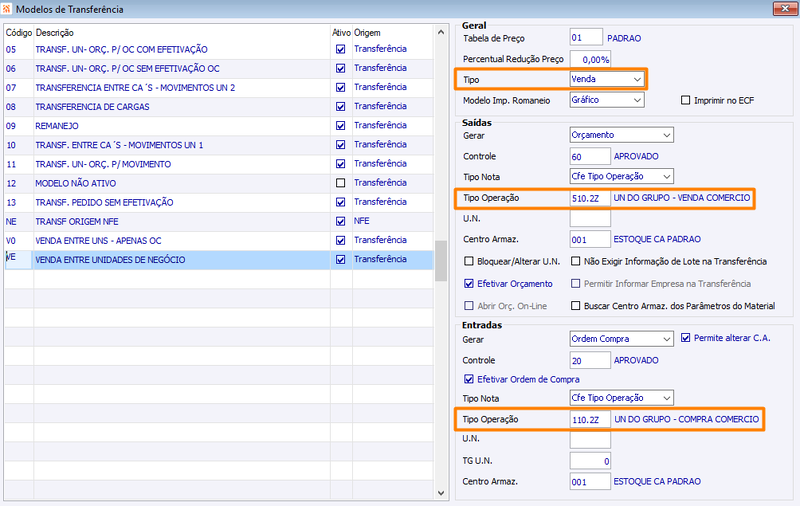The image size is (800, 506).
Task: Click Entradas Controle field with 20
Action: (590, 360)
